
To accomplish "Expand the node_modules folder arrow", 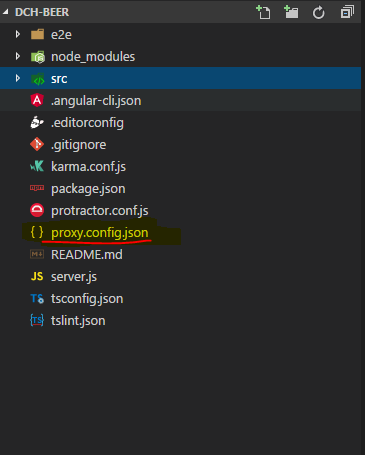I will pyautogui.click(x=18, y=56).
